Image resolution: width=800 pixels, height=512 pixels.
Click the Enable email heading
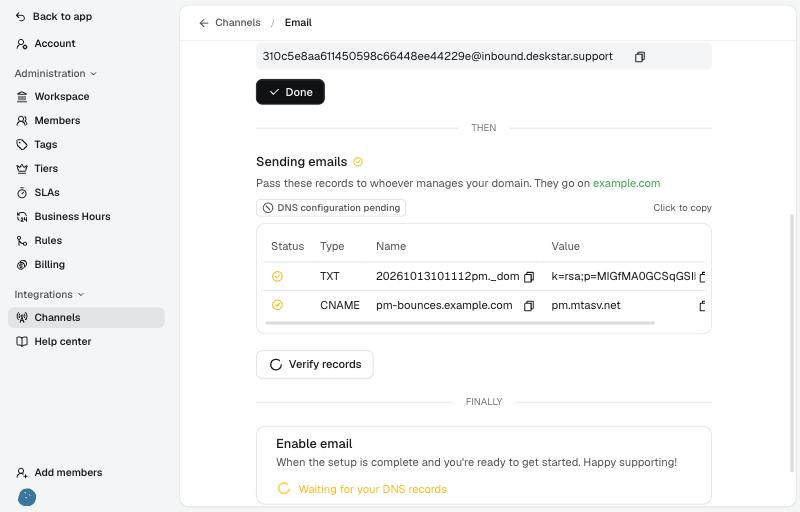point(314,444)
